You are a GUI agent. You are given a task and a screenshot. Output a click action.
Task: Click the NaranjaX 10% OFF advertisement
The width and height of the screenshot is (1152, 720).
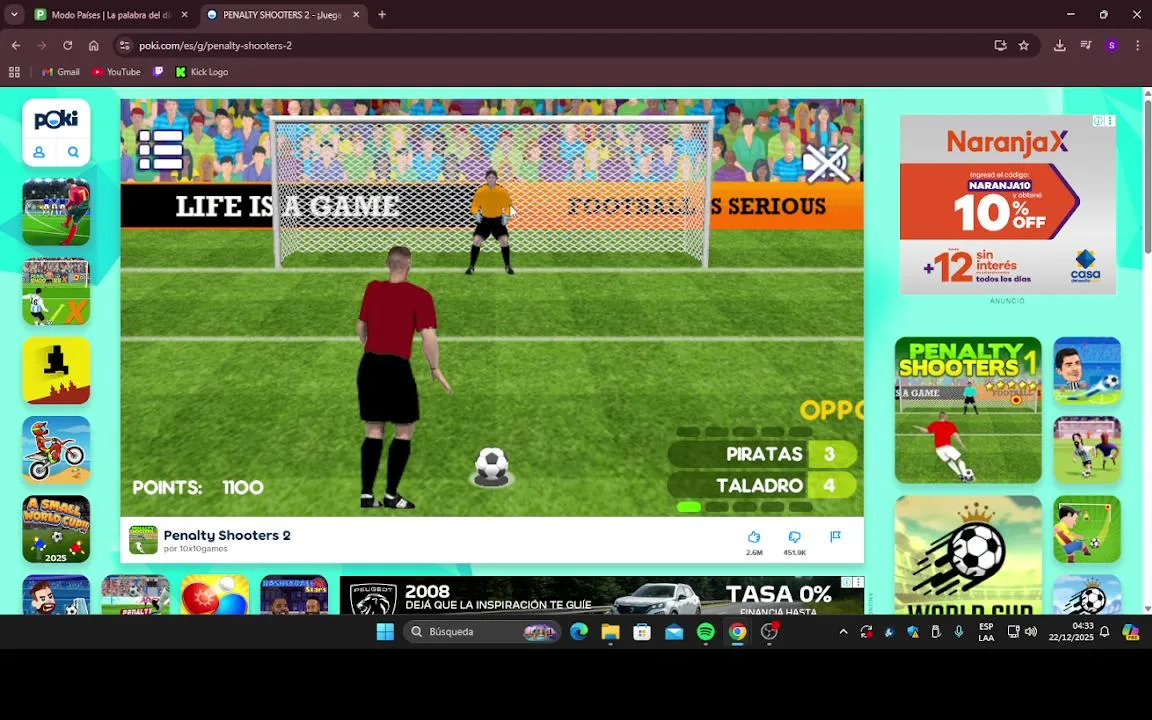coord(1007,204)
